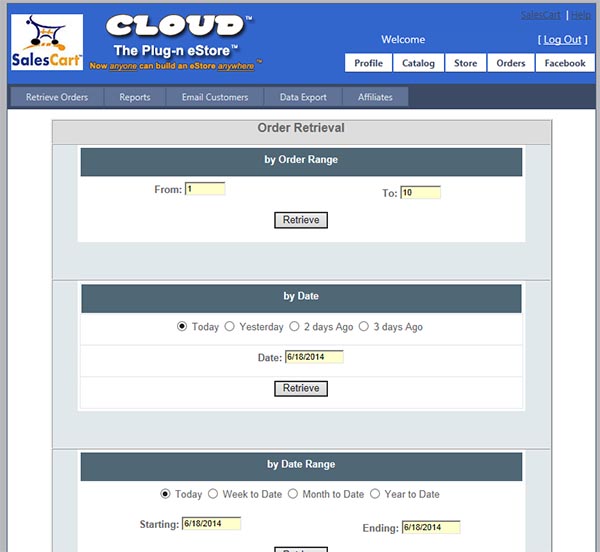
Task: Click the Affiliates menu item
Action: (x=375, y=97)
